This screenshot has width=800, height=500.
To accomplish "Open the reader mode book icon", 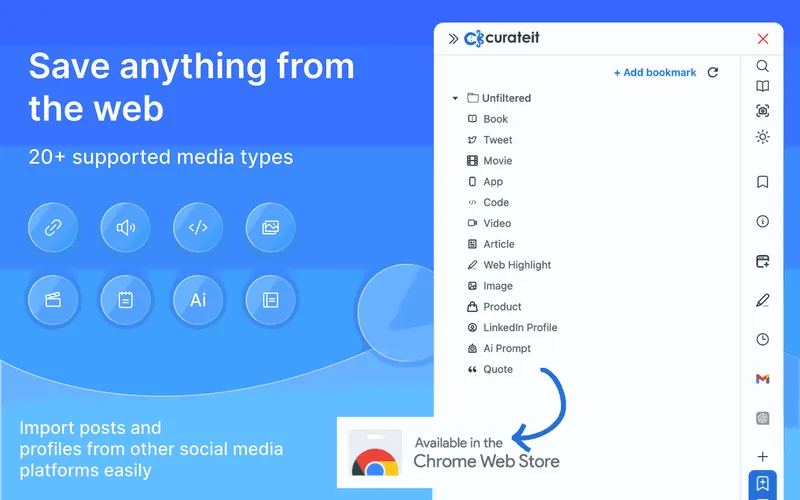I will [x=762, y=86].
